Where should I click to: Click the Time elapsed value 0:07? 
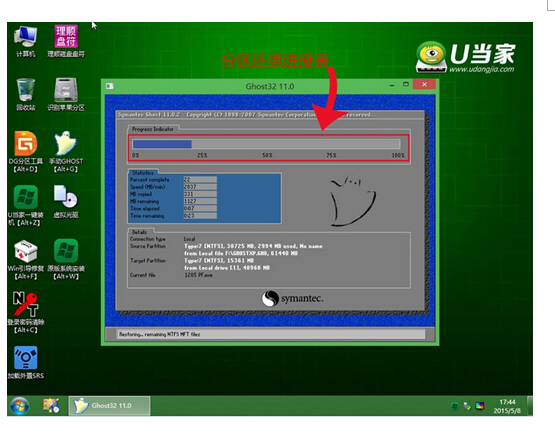click(200, 208)
